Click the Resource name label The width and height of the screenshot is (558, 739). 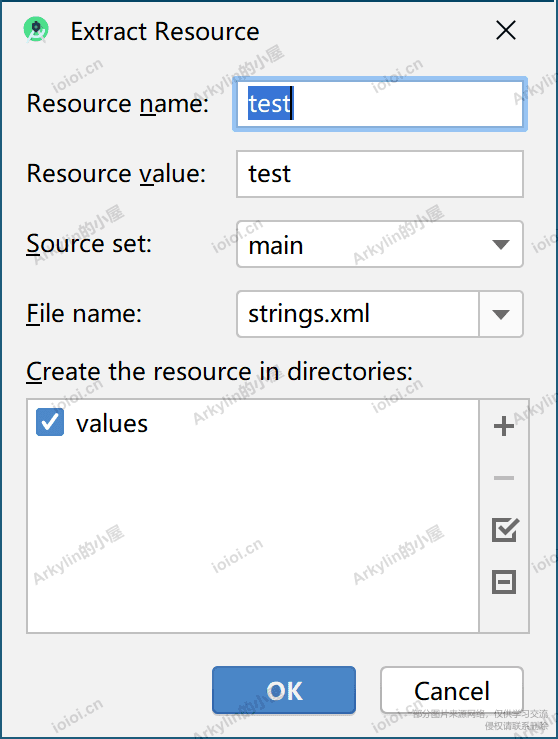(117, 103)
